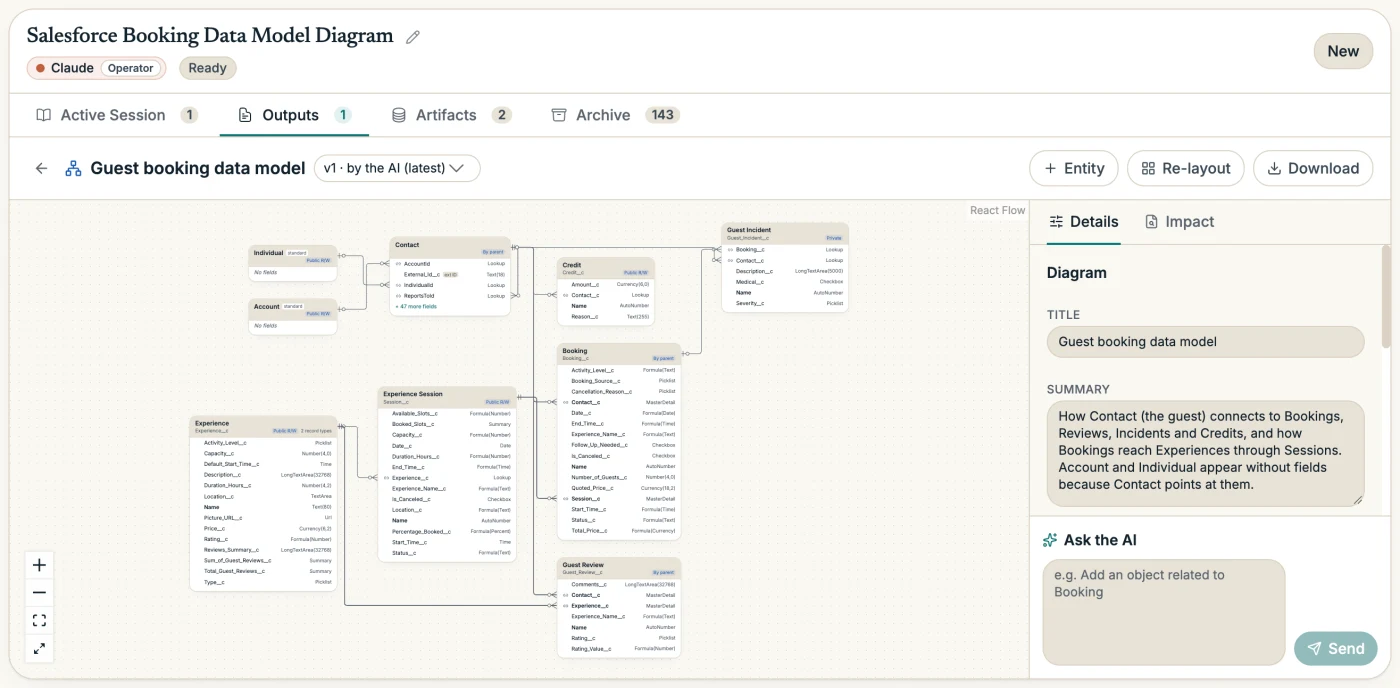Click the diagram hierarchy icon beside model name

point(73,168)
